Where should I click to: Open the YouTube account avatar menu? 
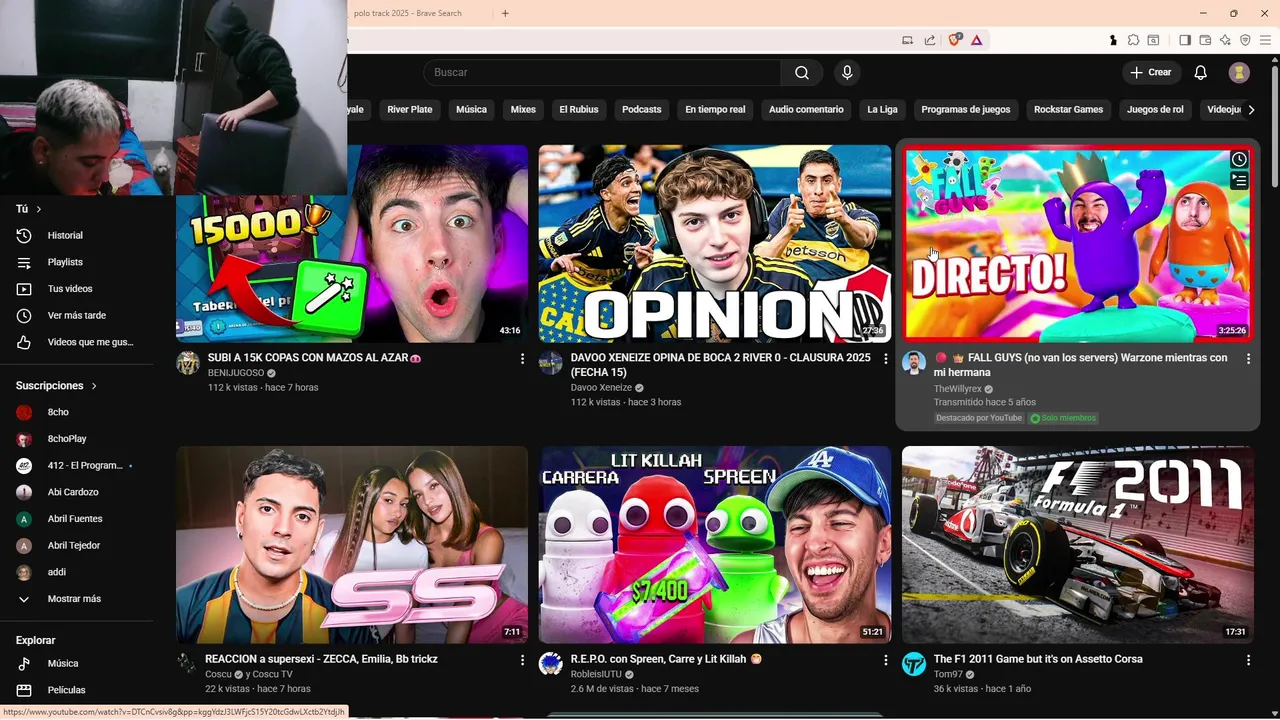pyautogui.click(x=1239, y=72)
